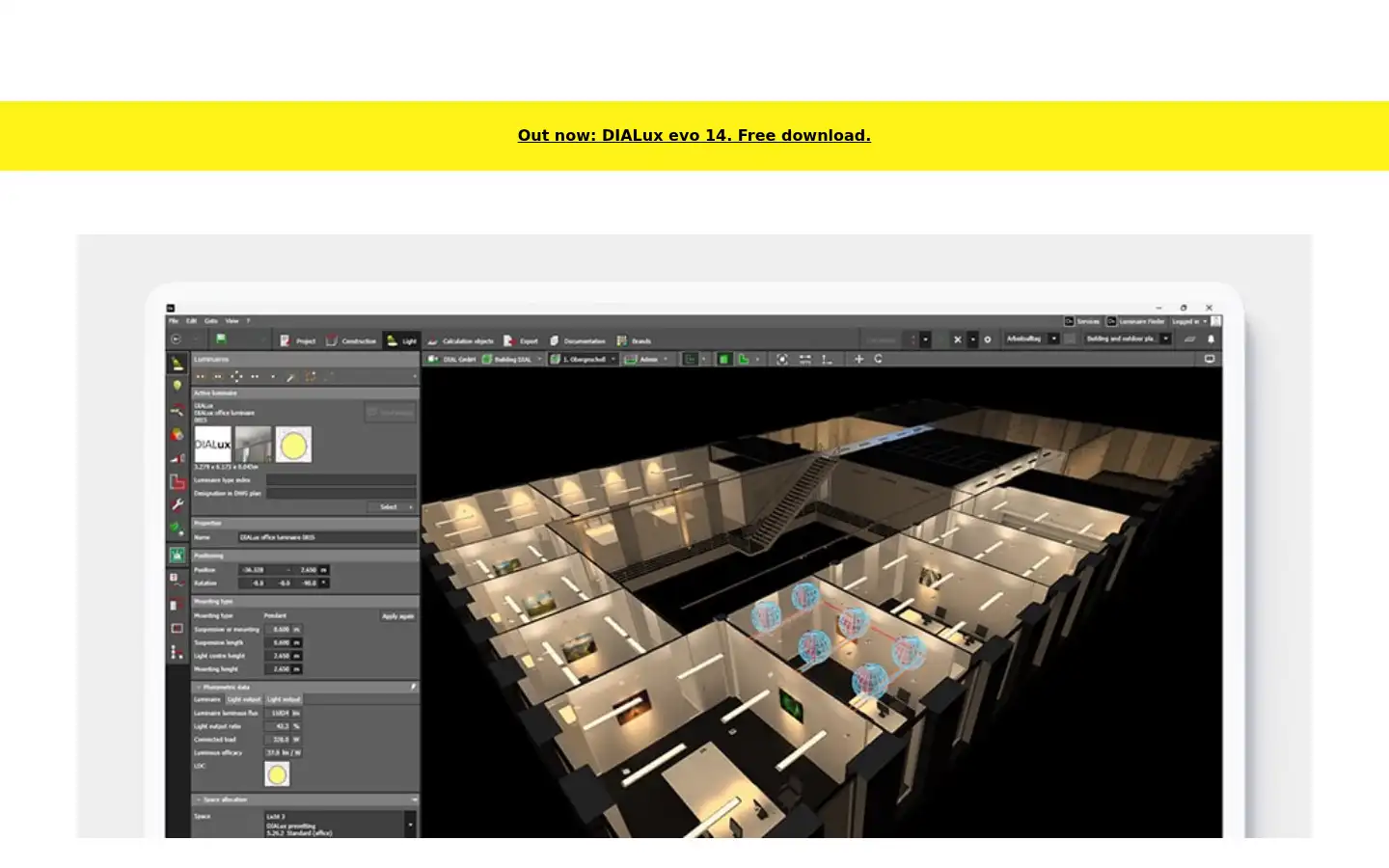The height and width of the screenshot is (868, 1389).
Task: Click the rotate refresh view icon
Action: click(878, 359)
